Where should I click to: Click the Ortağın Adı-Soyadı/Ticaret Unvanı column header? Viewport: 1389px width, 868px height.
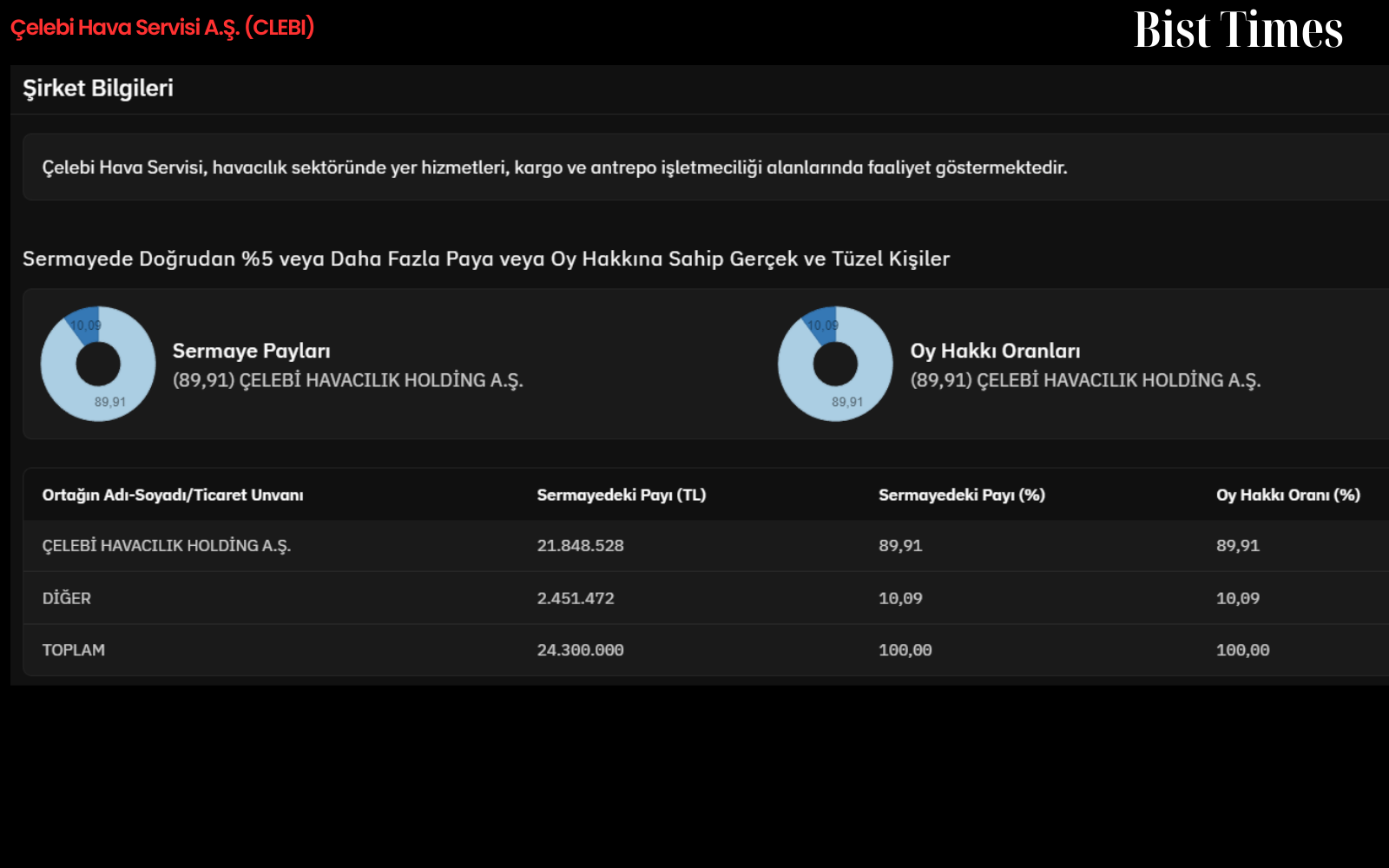pos(173,495)
